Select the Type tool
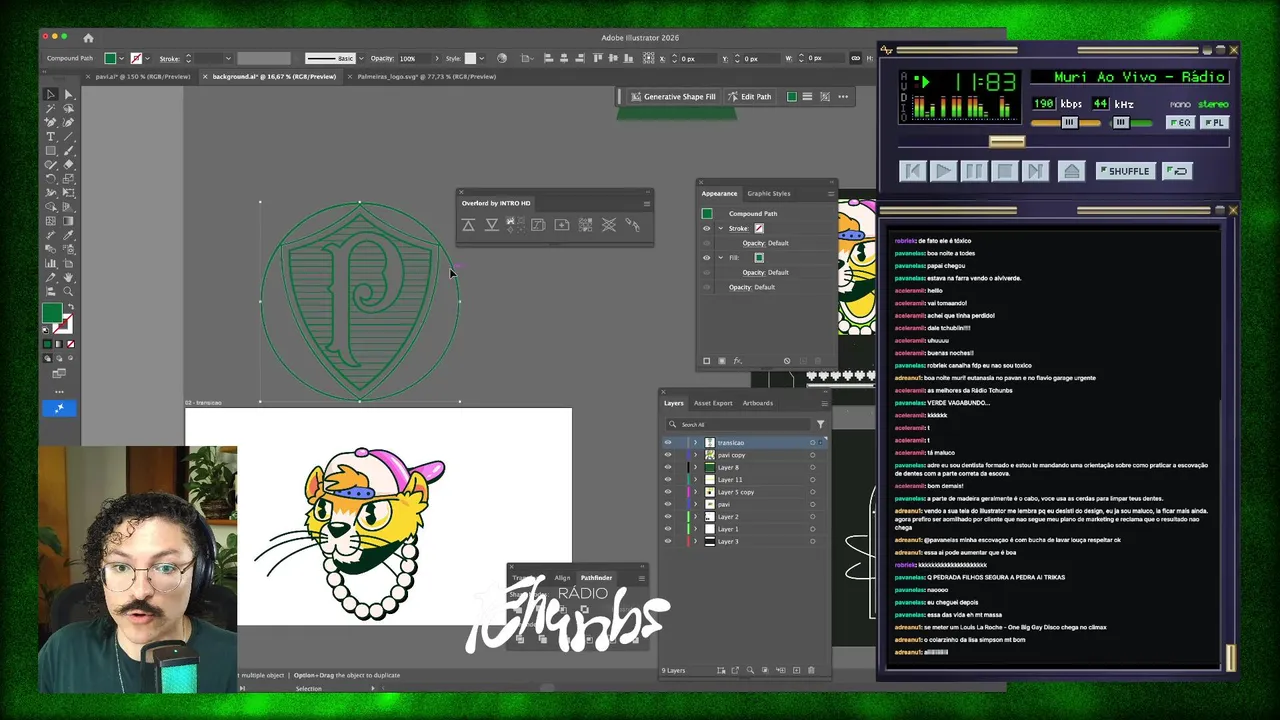The height and width of the screenshot is (720, 1280). pyautogui.click(x=51, y=136)
